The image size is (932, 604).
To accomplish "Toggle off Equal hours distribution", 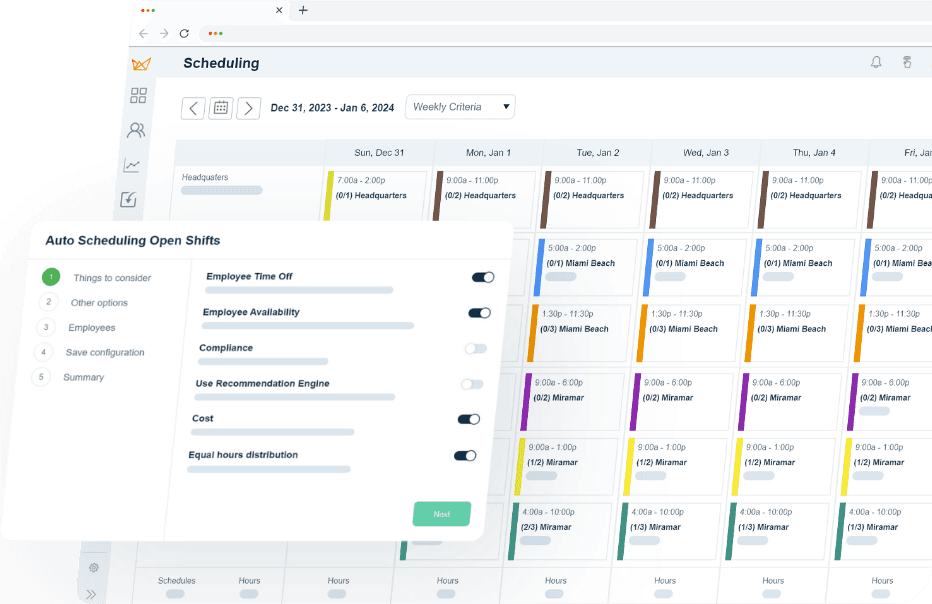I will 465,455.
